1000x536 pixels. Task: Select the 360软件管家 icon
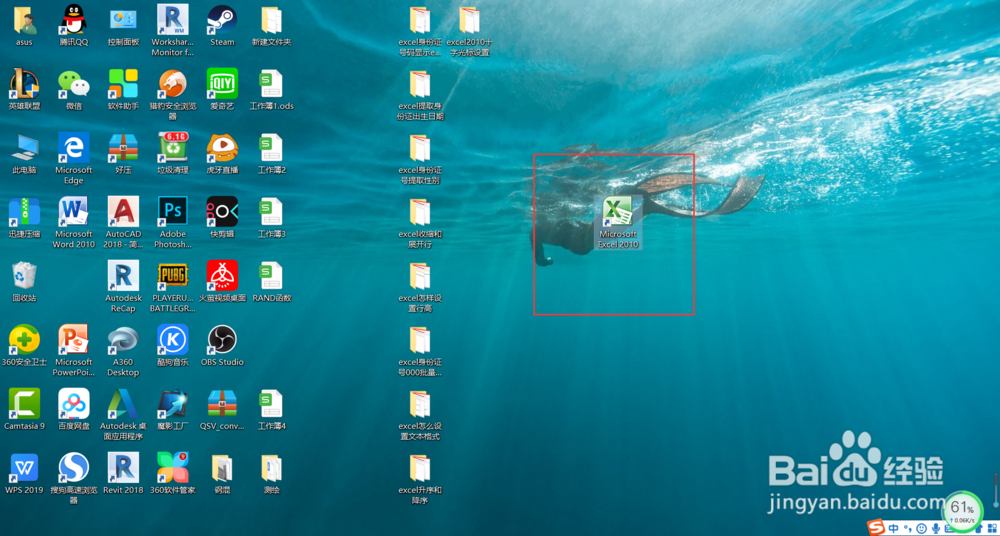coord(172,473)
